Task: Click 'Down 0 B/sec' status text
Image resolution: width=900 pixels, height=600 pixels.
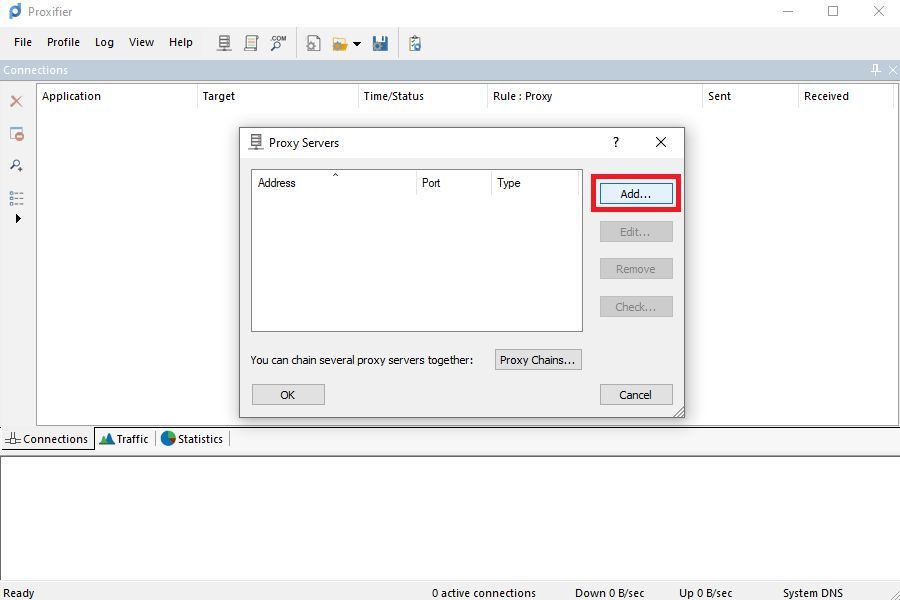Action: 610,593
